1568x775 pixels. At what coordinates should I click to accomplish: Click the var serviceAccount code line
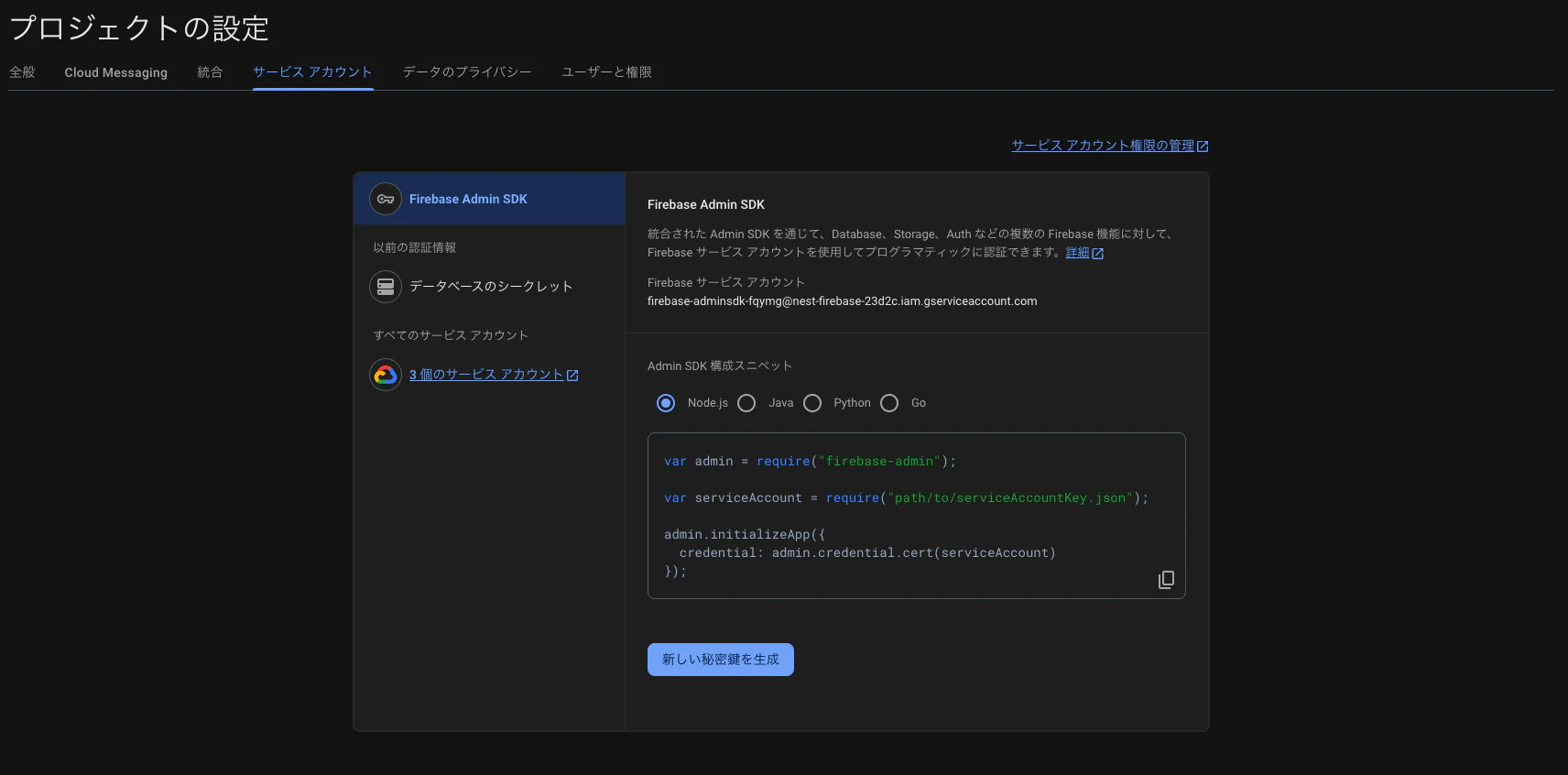click(x=906, y=498)
